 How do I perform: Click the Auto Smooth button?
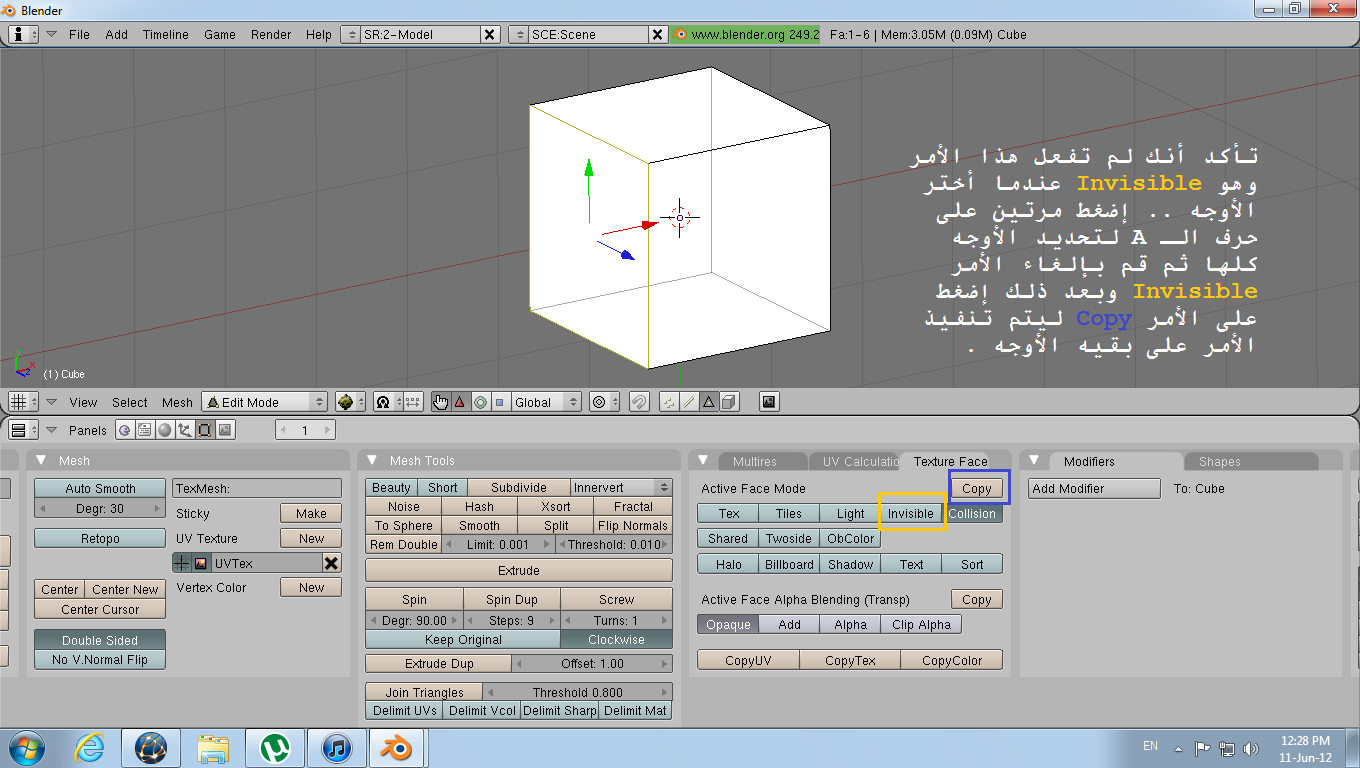point(100,488)
